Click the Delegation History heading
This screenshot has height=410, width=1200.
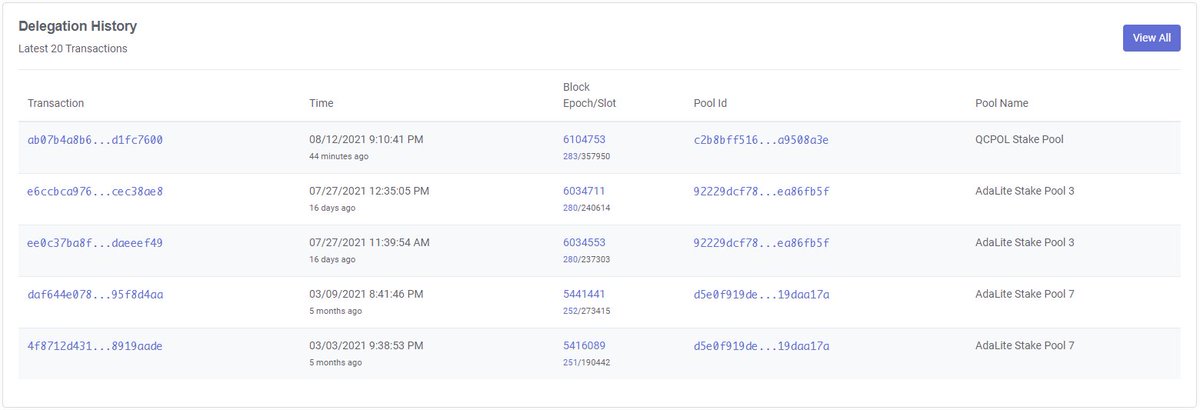pos(78,27)
